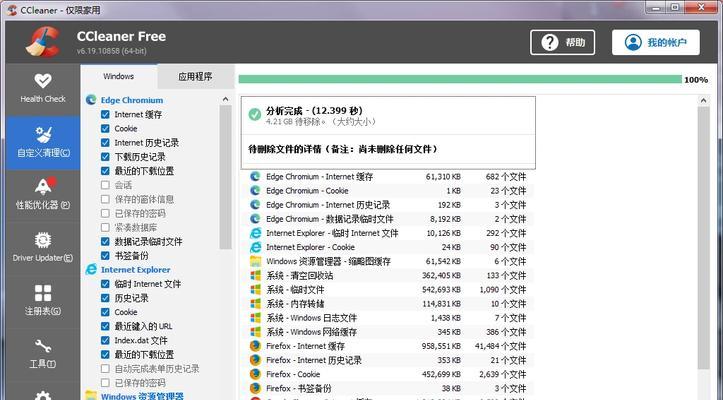The height and width of the screenshot is (400, 723).
Task: Click IE icon of 'Internet Explorer - Cookie' result
Action: (x=255, y=247)
